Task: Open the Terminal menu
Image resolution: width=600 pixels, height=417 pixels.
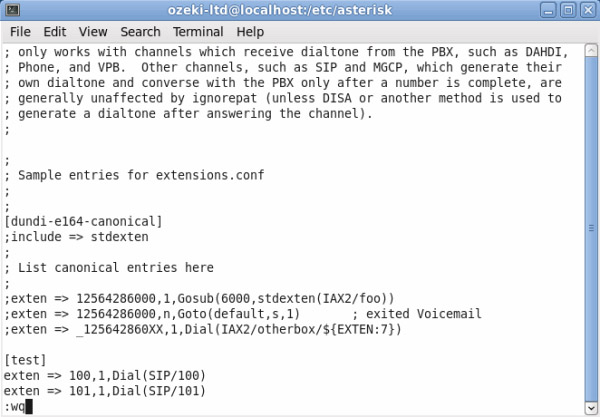Action: [x=198, y=32]
